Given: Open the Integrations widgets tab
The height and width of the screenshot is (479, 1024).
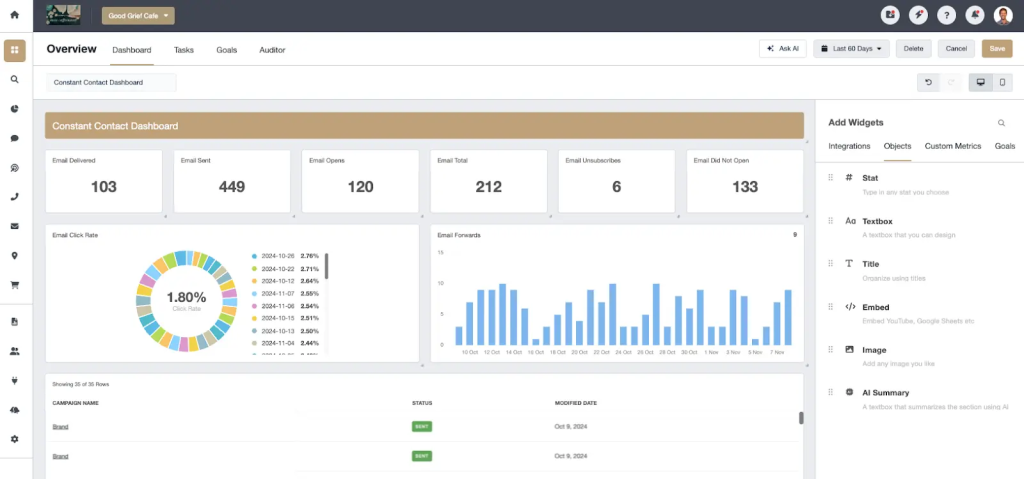Looking at the screenshot, I should [x=849, y=146].
